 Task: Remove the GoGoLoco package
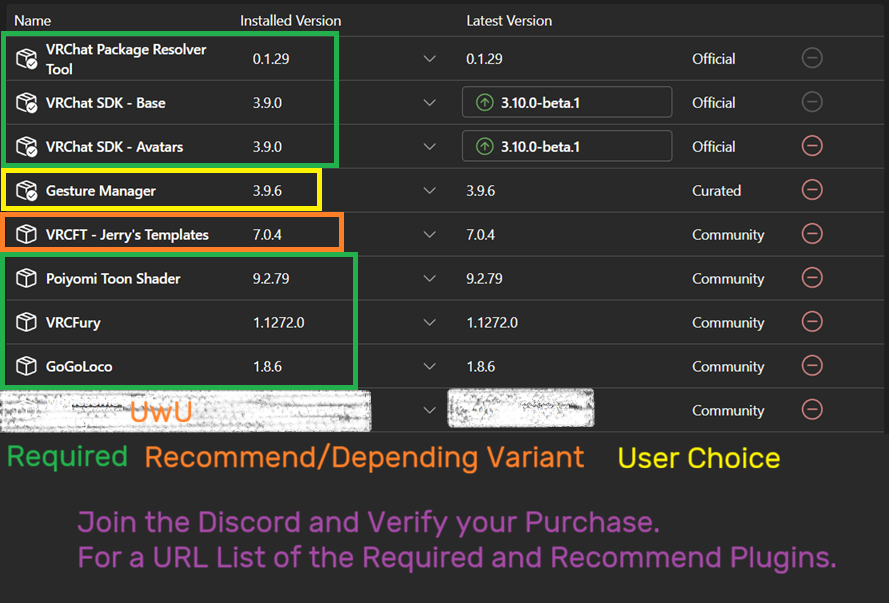[812, 366]
